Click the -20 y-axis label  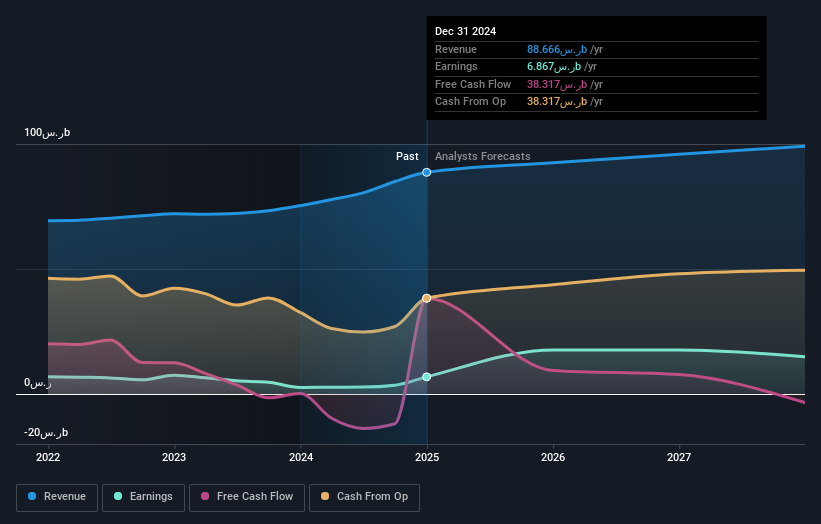click(46, 432)
